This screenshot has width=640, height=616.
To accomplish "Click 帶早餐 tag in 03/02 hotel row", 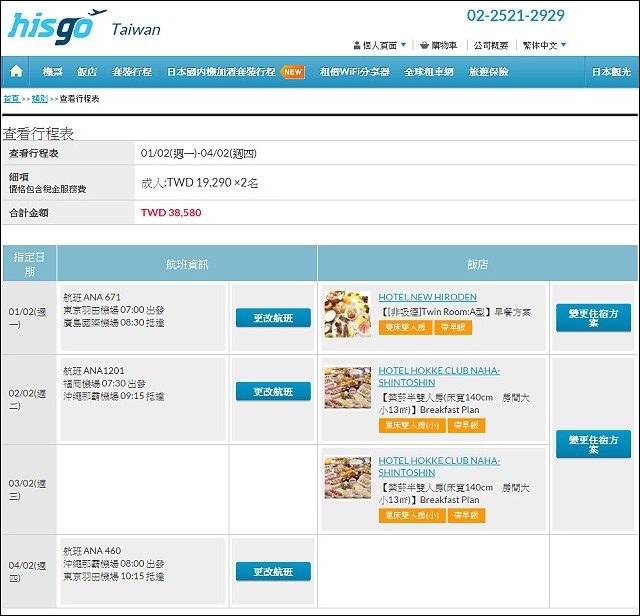I will (466, 516).
